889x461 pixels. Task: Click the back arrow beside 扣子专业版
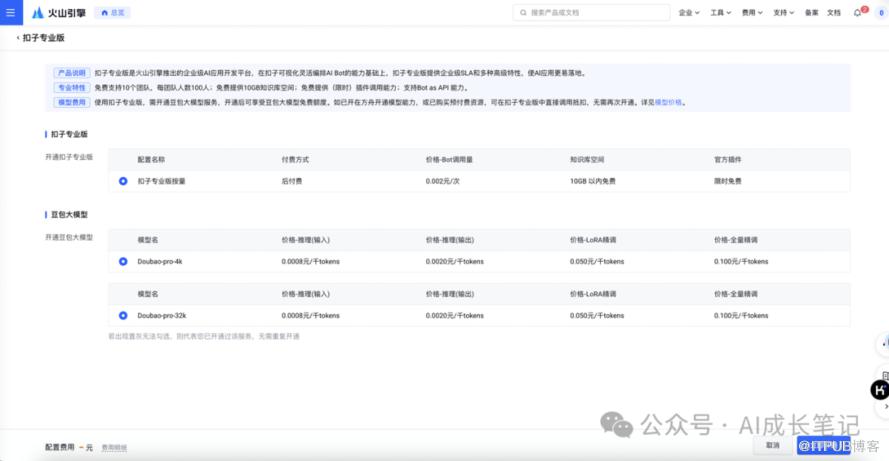pyautogui.click(x=18, y=38)
